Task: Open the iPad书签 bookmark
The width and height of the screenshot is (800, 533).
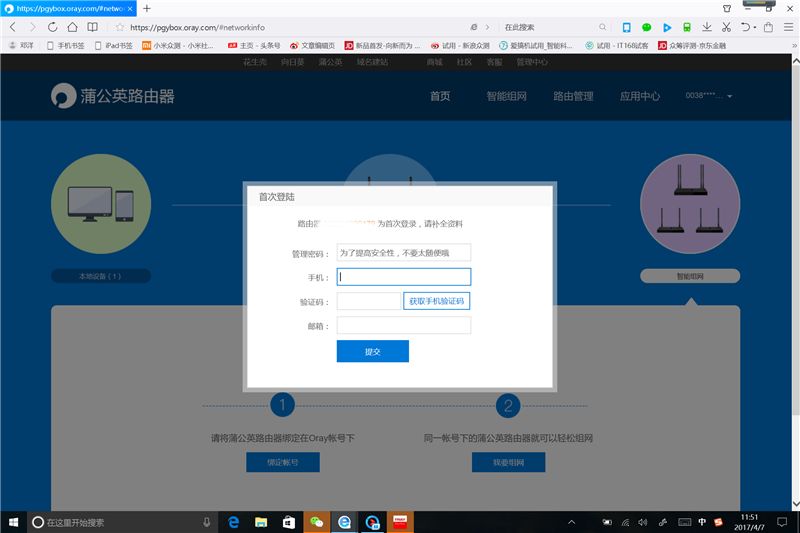Action: coord(114,45)
